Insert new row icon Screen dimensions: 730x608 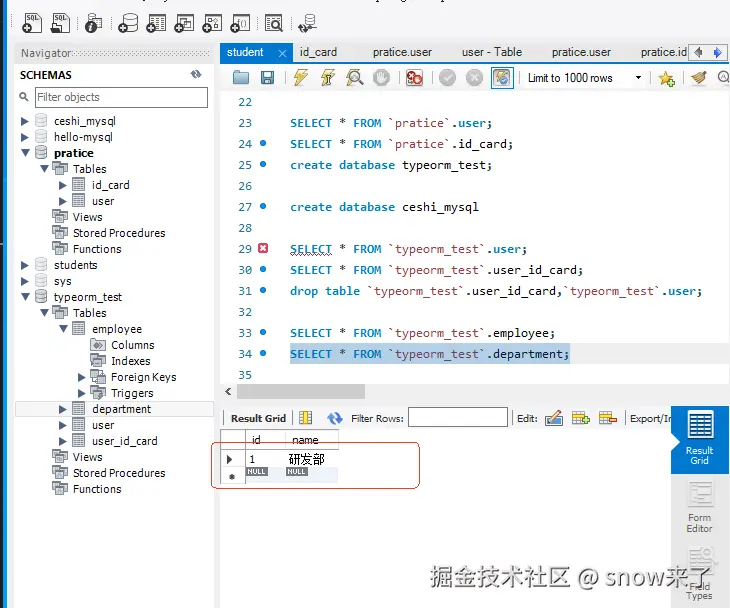(x=581, y=418)
